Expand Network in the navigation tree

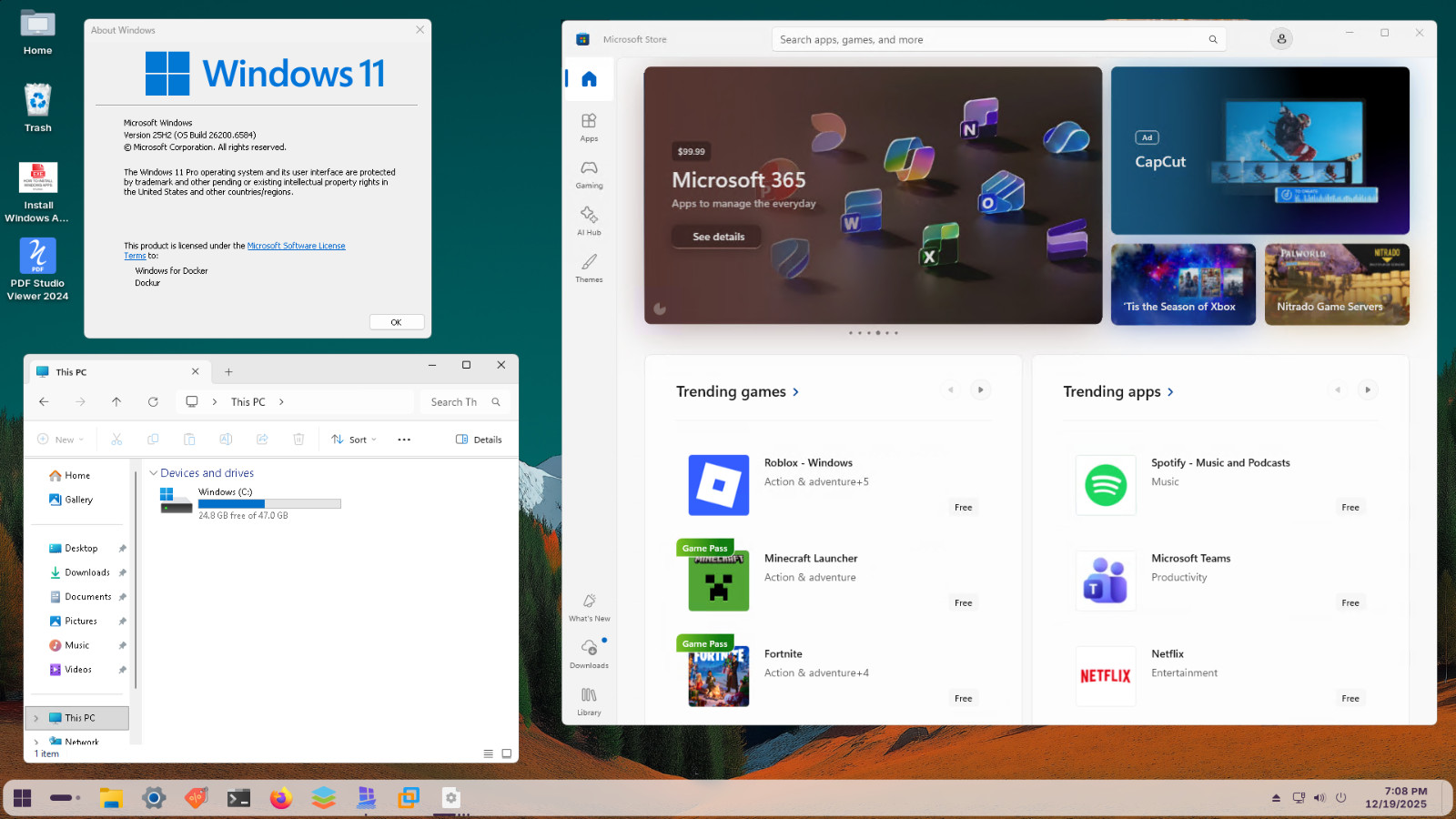(x=36, y=742)
